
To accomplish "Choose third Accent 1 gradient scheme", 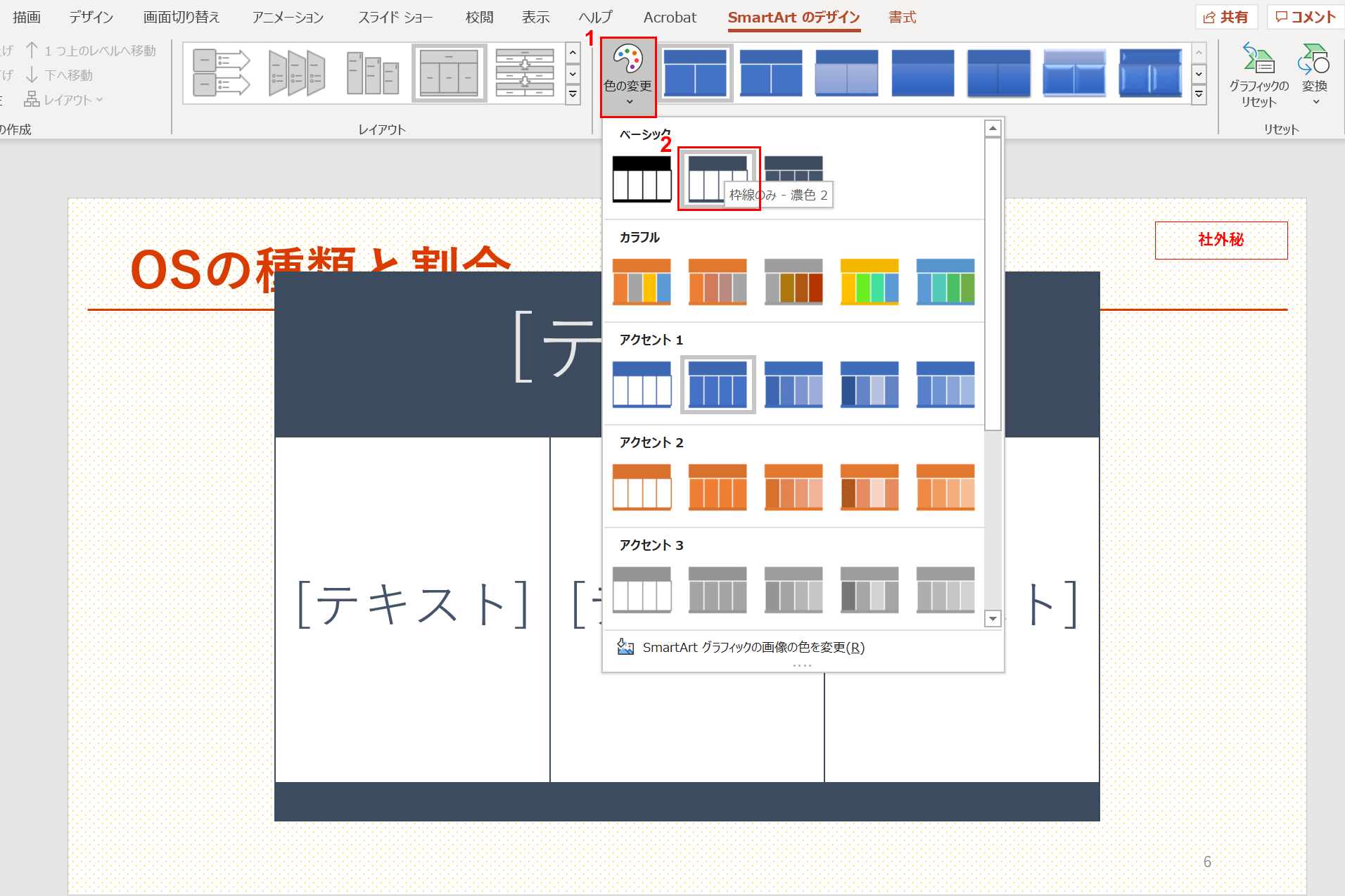I will pos(793,384).
